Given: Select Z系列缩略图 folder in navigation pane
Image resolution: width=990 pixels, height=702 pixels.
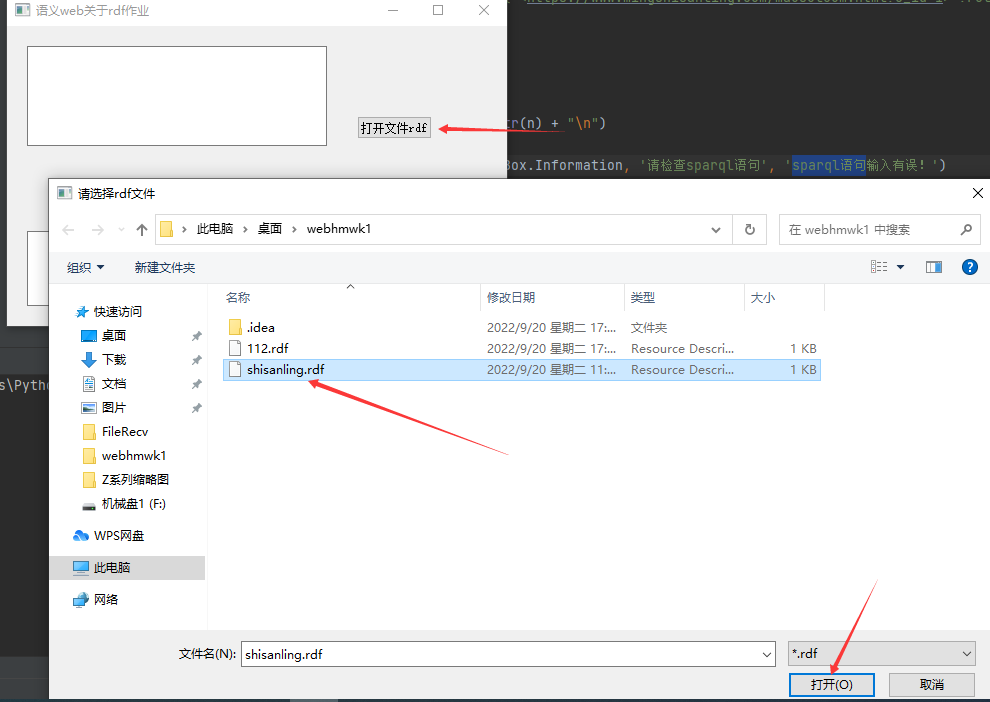Looking at the screenshot, I should coord(135,479).
